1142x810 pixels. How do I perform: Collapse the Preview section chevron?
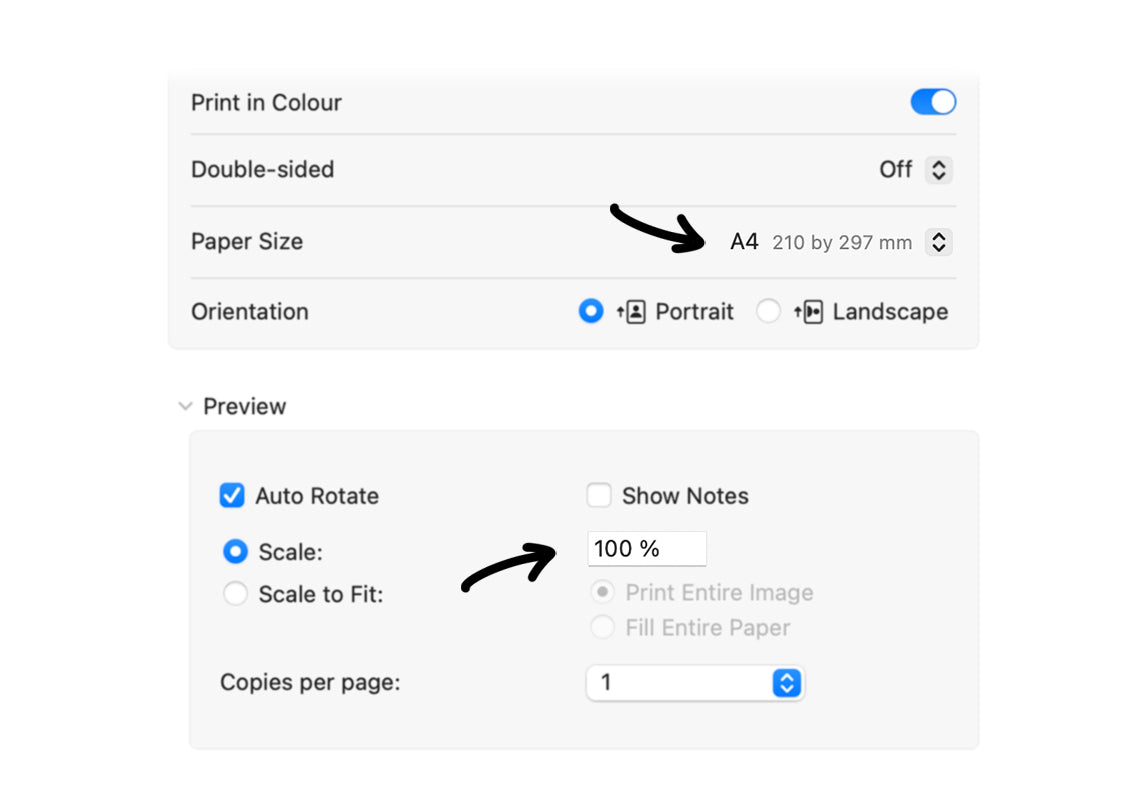pos(186,406)
